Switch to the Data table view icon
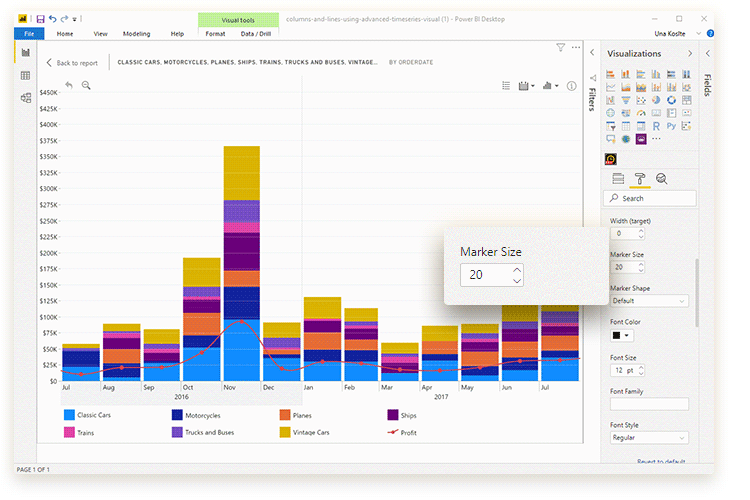The image size is (750, 500). 25,75
